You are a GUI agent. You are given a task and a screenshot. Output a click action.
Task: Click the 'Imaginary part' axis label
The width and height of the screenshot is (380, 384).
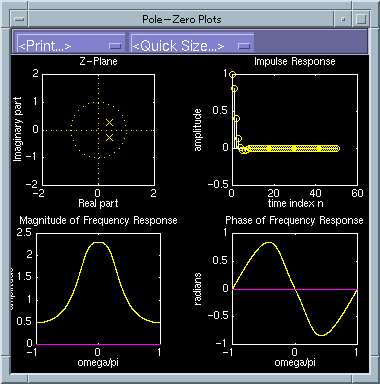coord(17,129)
